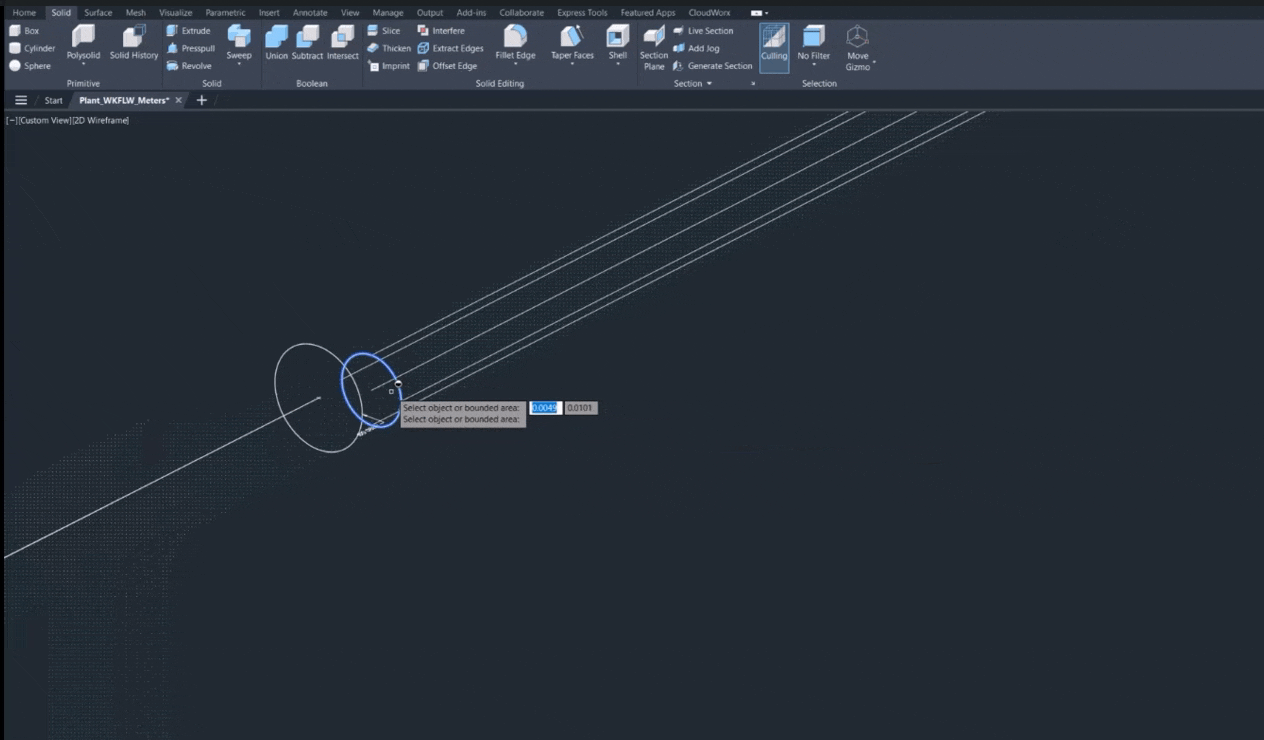This screenshot has height=740, width=1264.
Task: Click Generate Section
Action: (712, 66)
